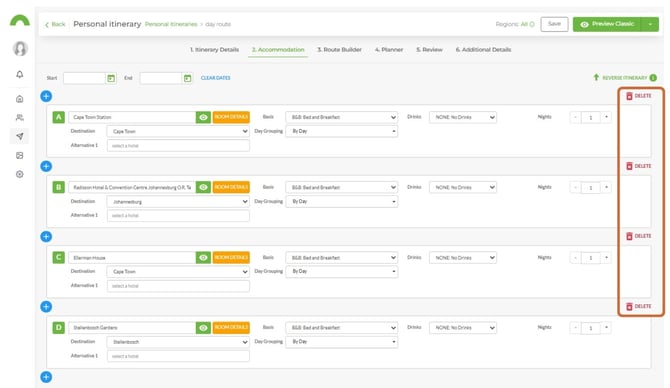Switch to the 5. Review tab
Viewport: 670px width, 388px height.
pyautogui.click(x=429, y=50)
